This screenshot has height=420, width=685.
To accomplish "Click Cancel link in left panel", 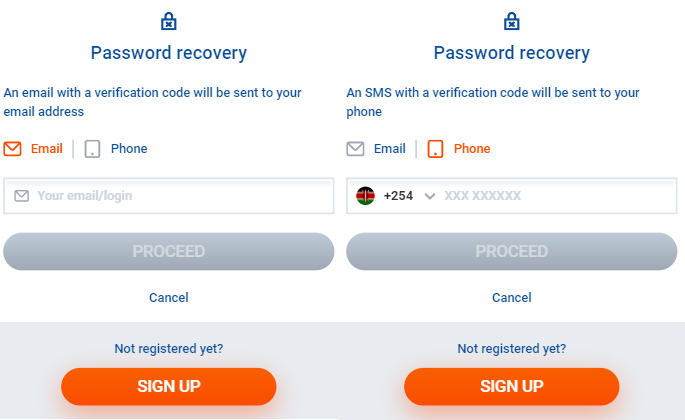I will tap(168, 297).
